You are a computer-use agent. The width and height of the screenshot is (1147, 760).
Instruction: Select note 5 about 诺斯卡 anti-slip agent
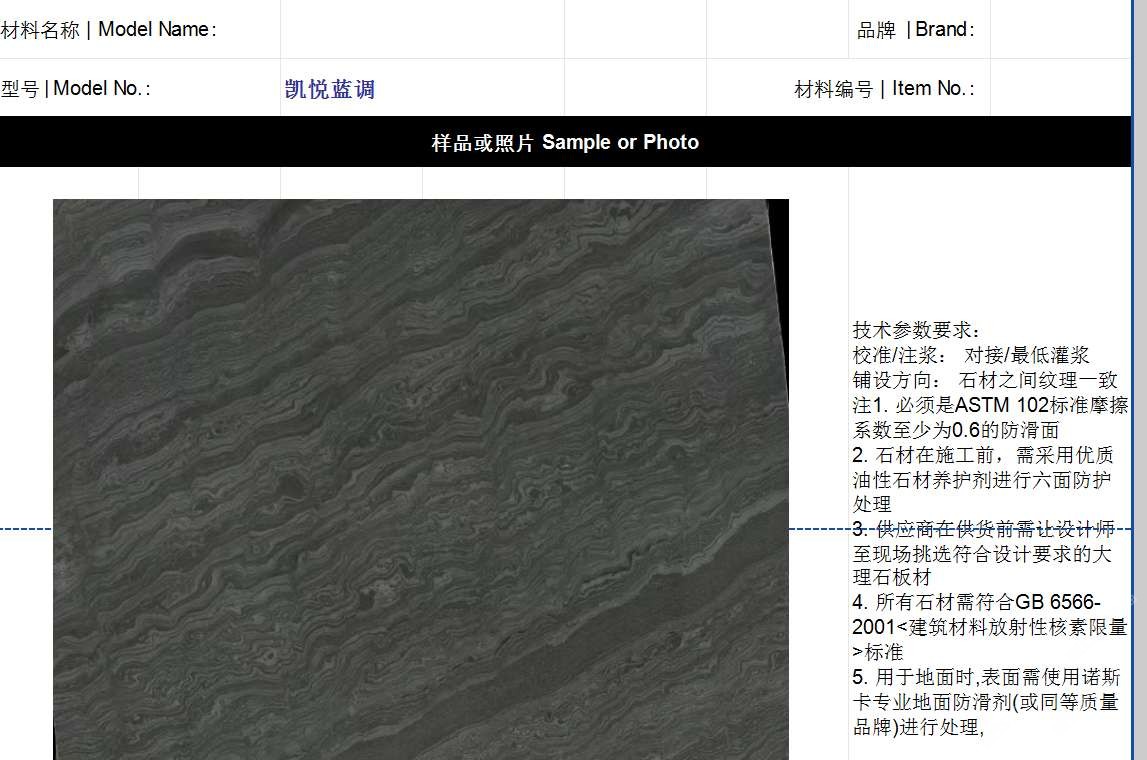pyautogui.click(x=986, y=701)
